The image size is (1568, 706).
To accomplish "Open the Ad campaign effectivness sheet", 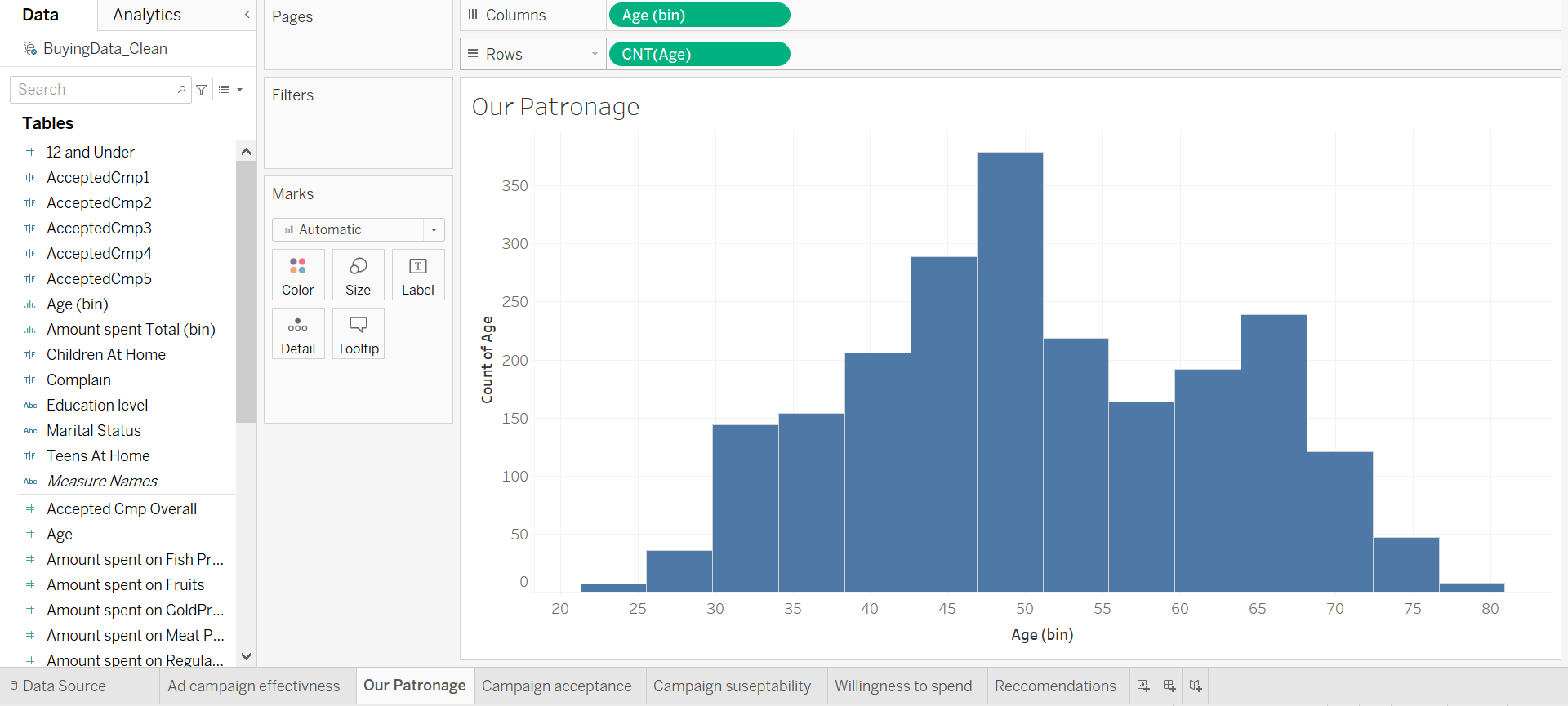I will tap(254, 686).
